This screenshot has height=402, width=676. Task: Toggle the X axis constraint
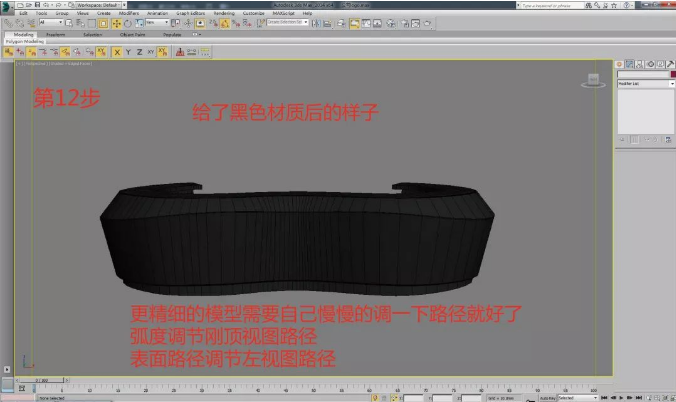tap(117, 51)
